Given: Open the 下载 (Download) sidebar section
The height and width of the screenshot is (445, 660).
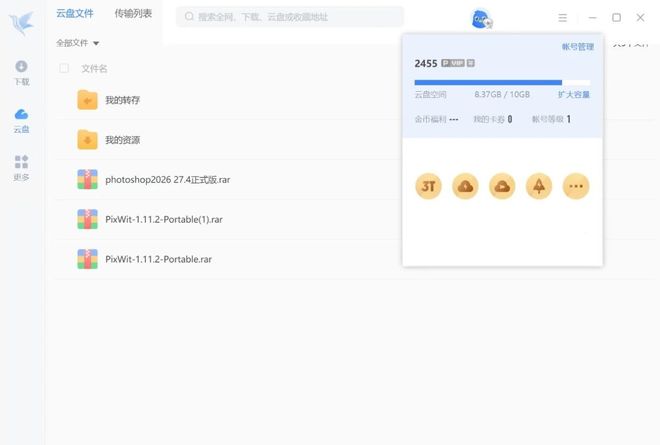Looking at the screenshot, I should pyautogui.click(x=21, y=73).
